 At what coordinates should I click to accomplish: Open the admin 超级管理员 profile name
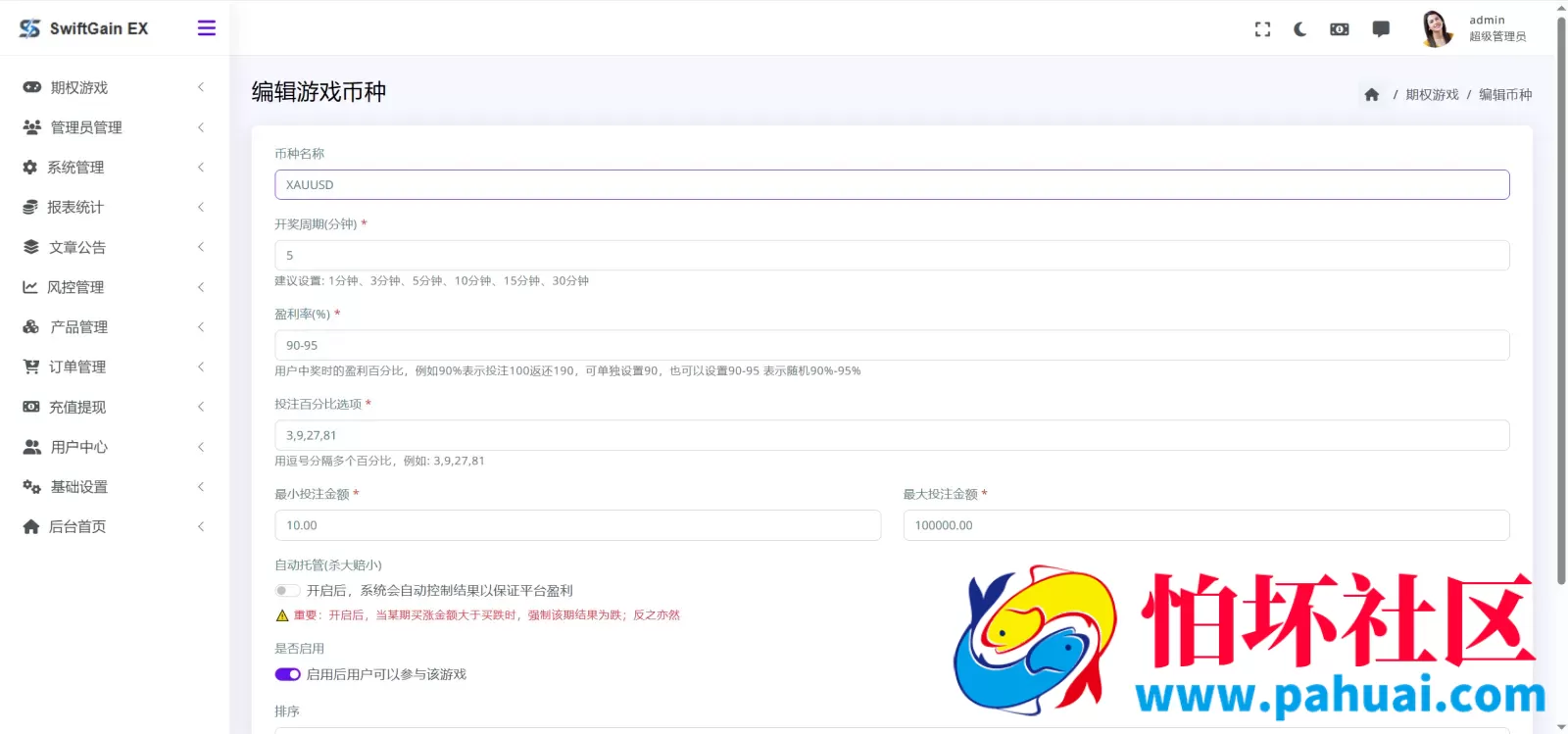tap(1497, 28)
